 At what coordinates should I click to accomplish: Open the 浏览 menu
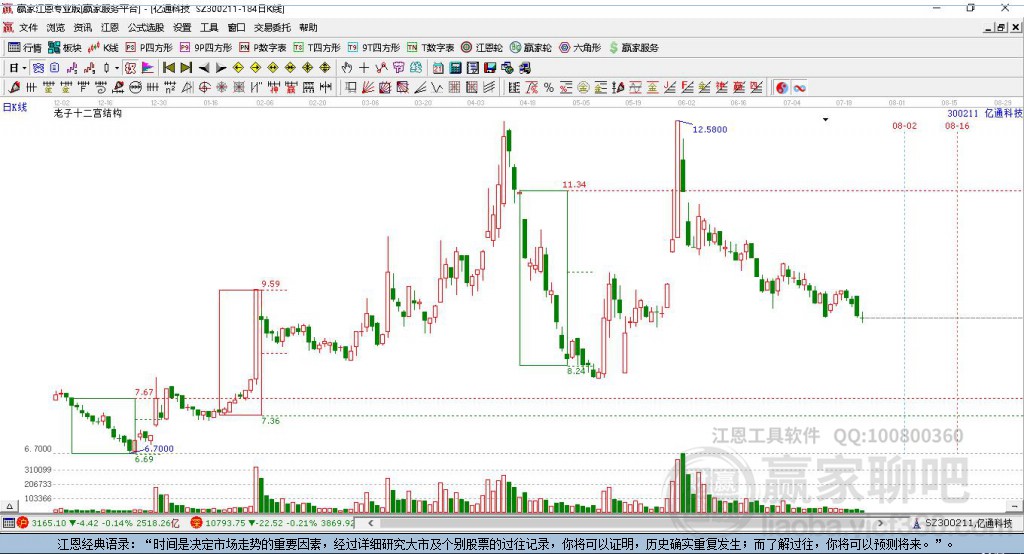(x=56, y=27)
